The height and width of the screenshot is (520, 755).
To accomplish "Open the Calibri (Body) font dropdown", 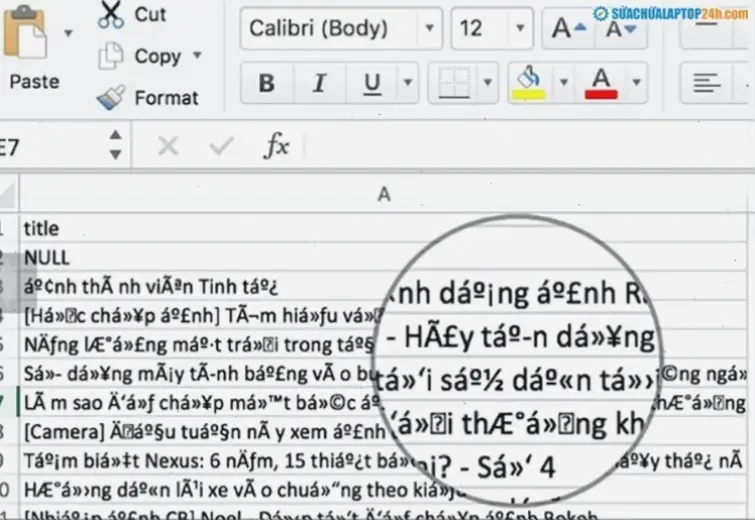I will click(430, 28).
